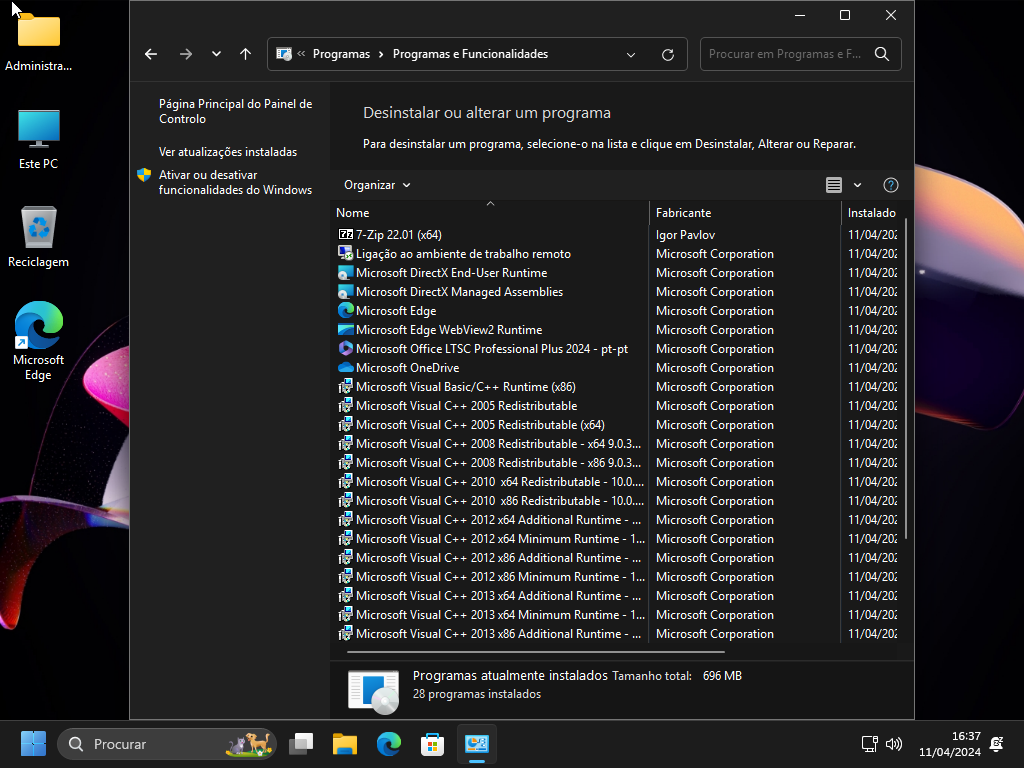Select Microsoft Edge program list icon
This screenshot has width=1024, height=768.
click(x=345, y=310)
